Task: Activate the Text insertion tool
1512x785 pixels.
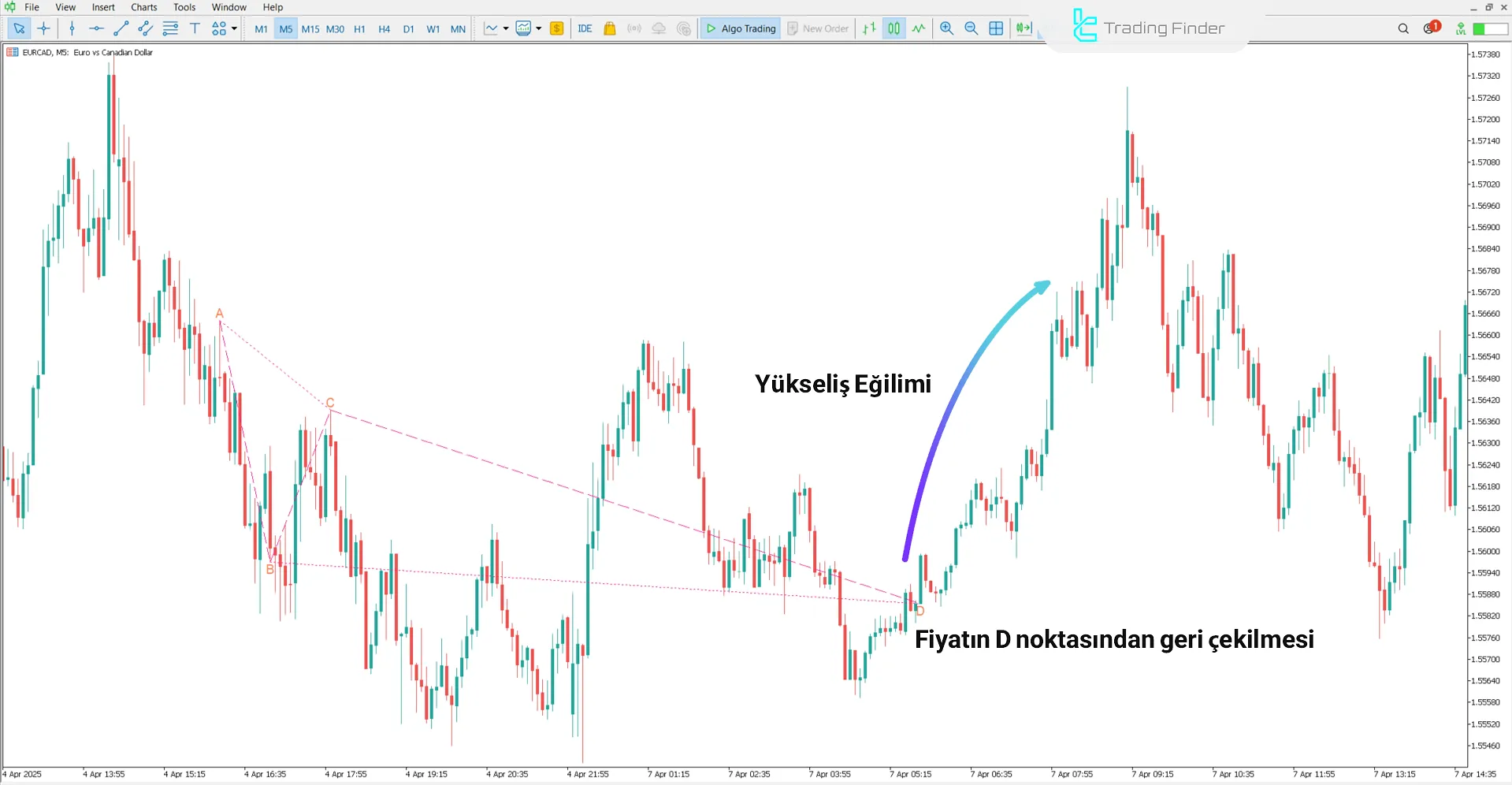Action: click(195, 28)
